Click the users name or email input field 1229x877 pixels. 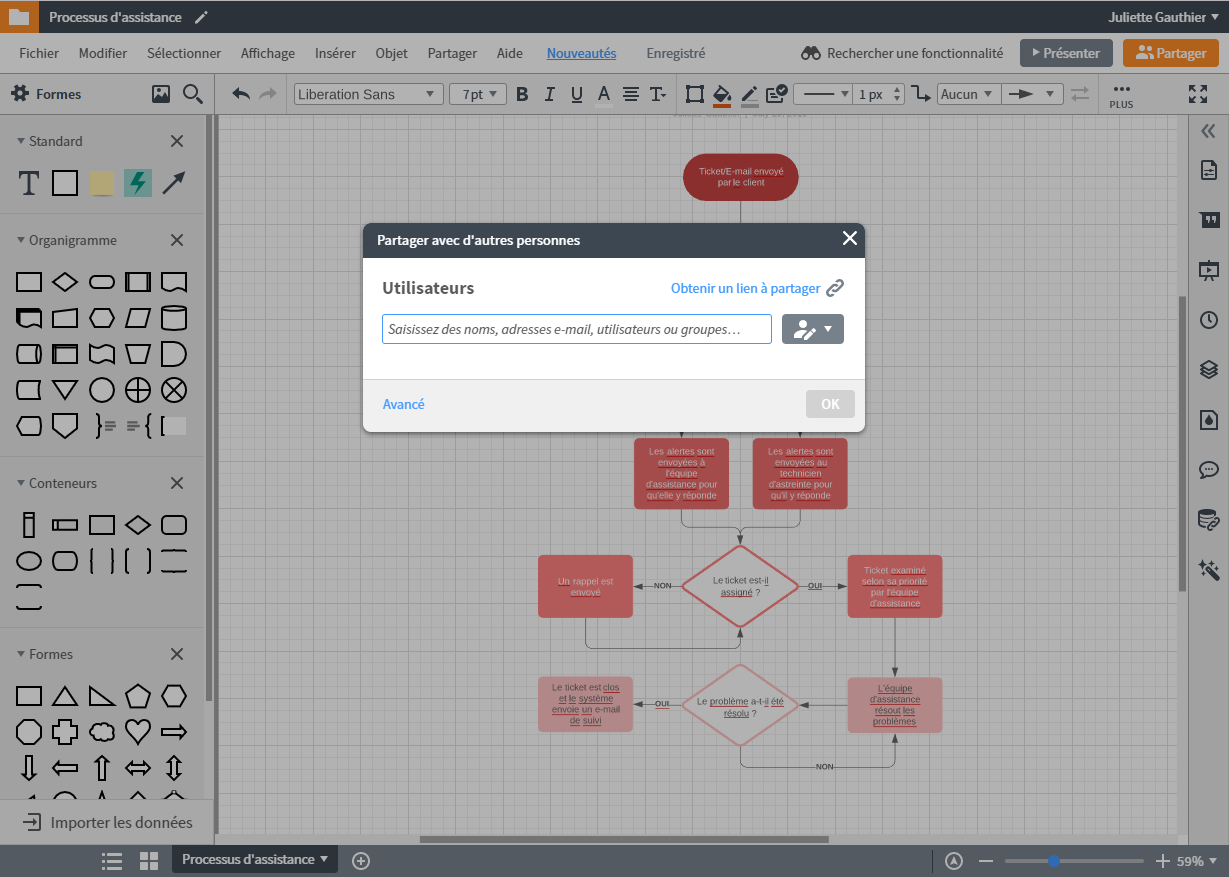pyautogui.click(x=576, y=329)
